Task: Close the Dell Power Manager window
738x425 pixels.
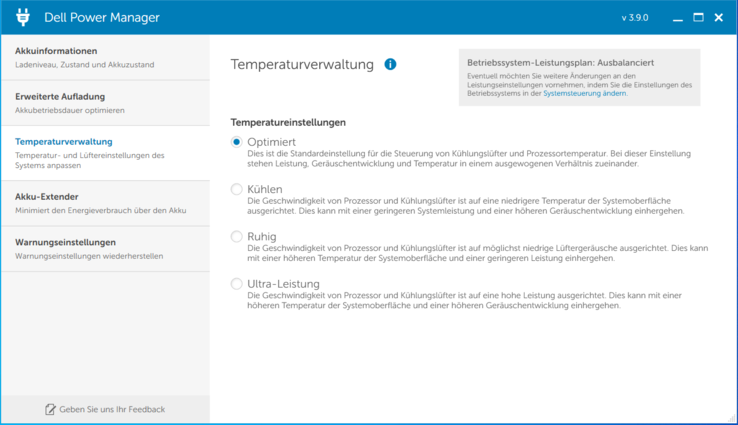Action: pos(719,18)
